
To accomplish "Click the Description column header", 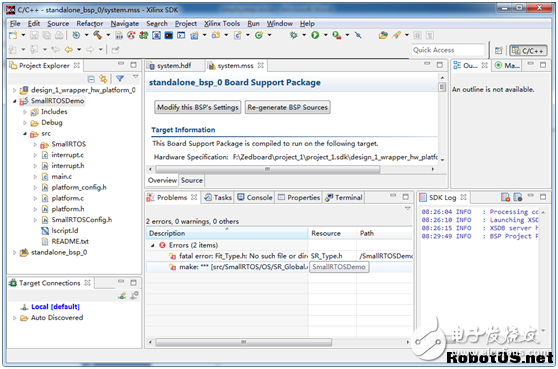I will coord(227,233).
